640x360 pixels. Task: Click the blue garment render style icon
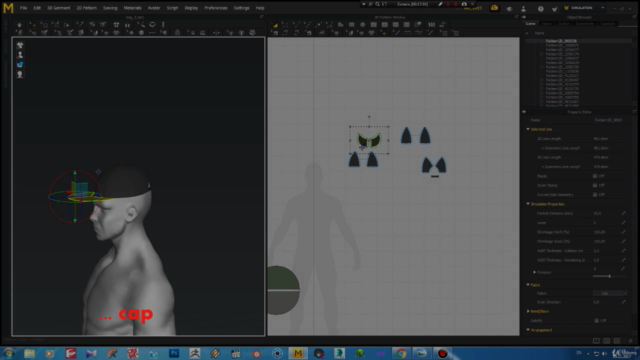20,64
